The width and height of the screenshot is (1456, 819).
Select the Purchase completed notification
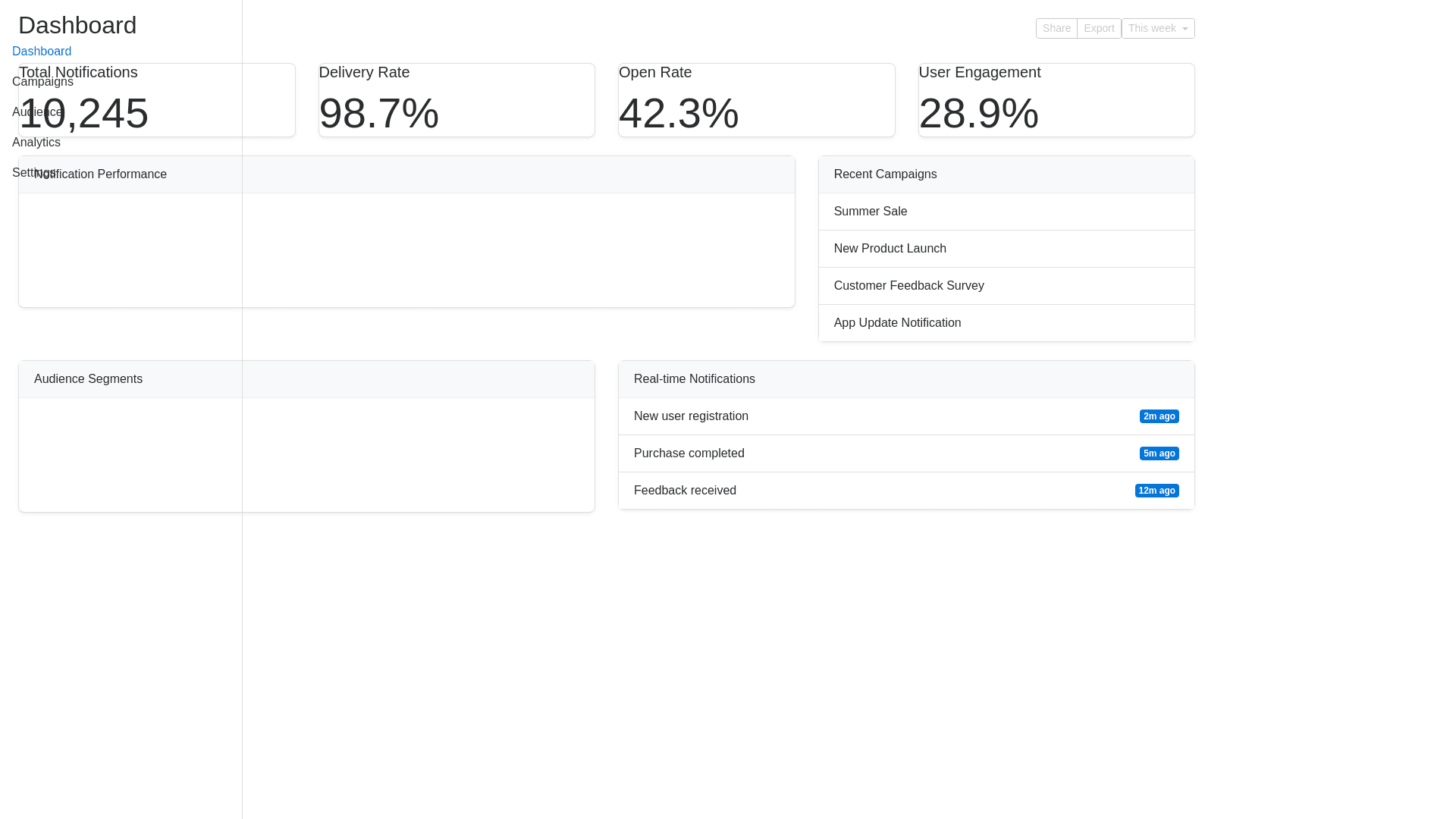(x=689, y=453)
